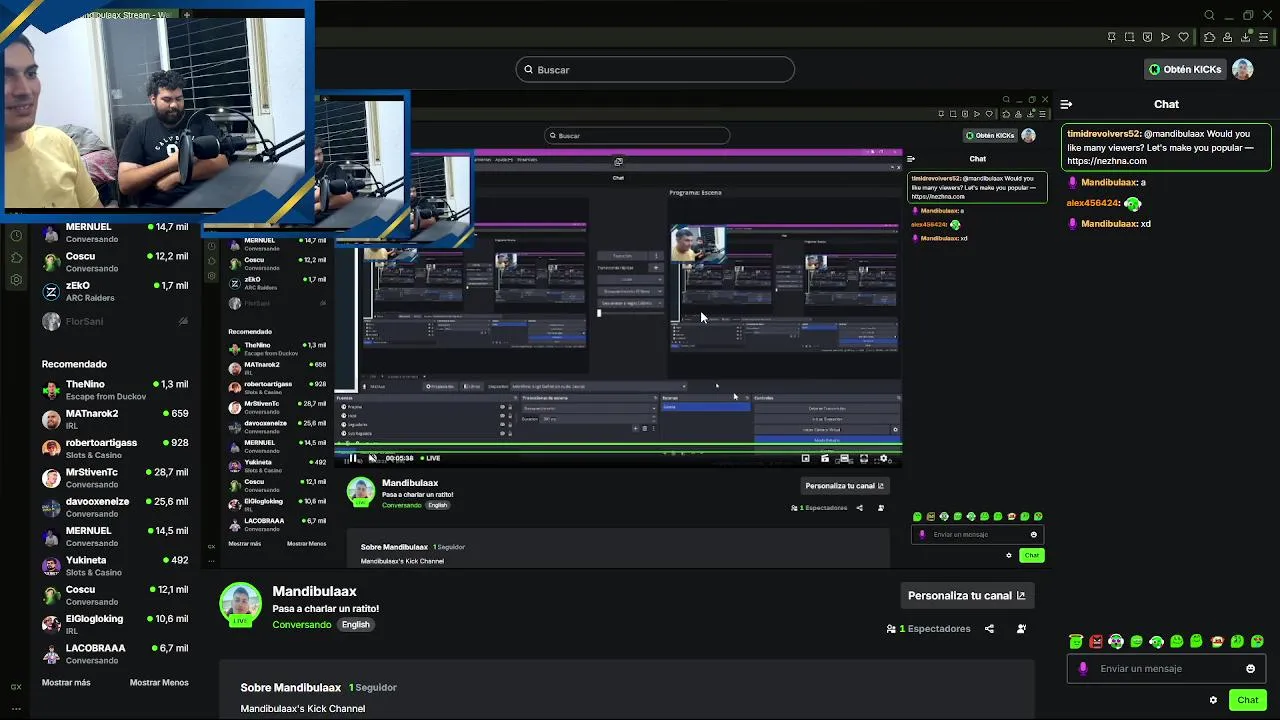Click main Personaliza tu canal button

966,595
